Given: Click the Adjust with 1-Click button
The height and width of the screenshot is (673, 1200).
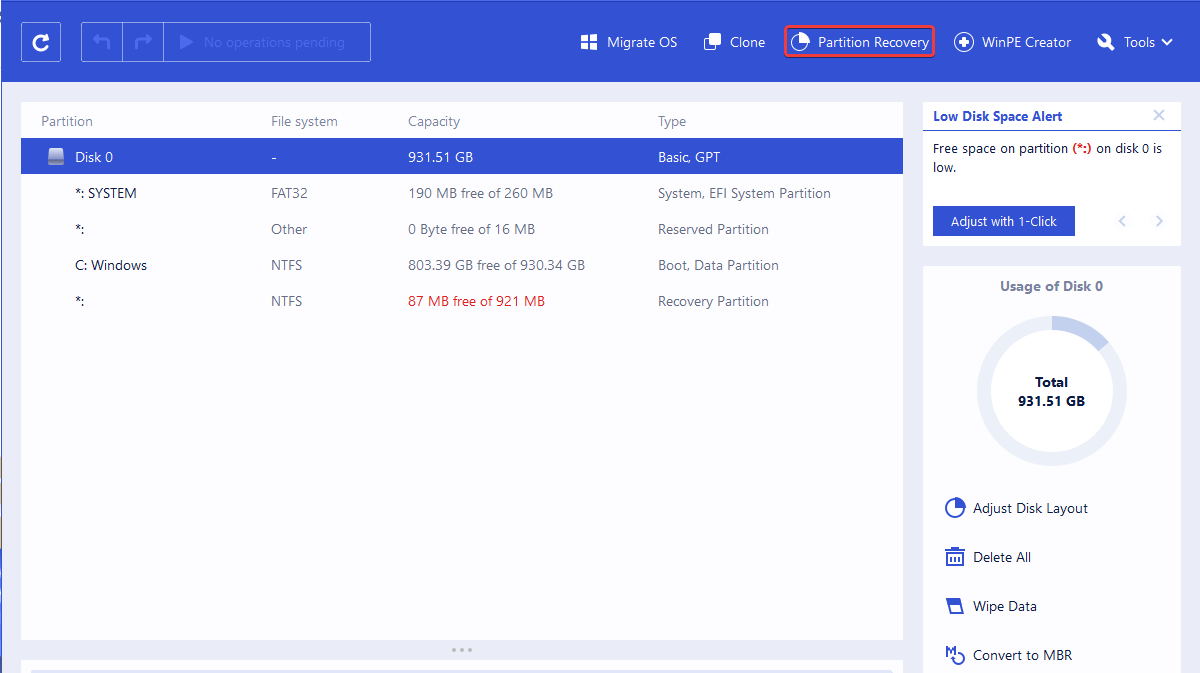Looking at the screenshot, I should point(1003,221).
